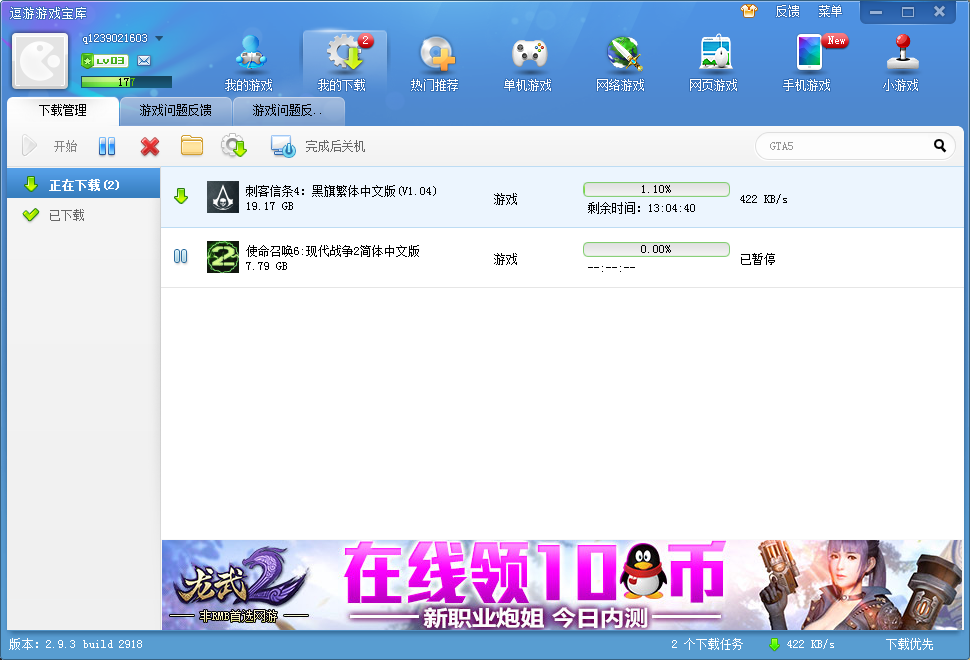Select 使命召唤6:现代战争2简体中文版 title

pyautogui.click(x=332, y=251)
